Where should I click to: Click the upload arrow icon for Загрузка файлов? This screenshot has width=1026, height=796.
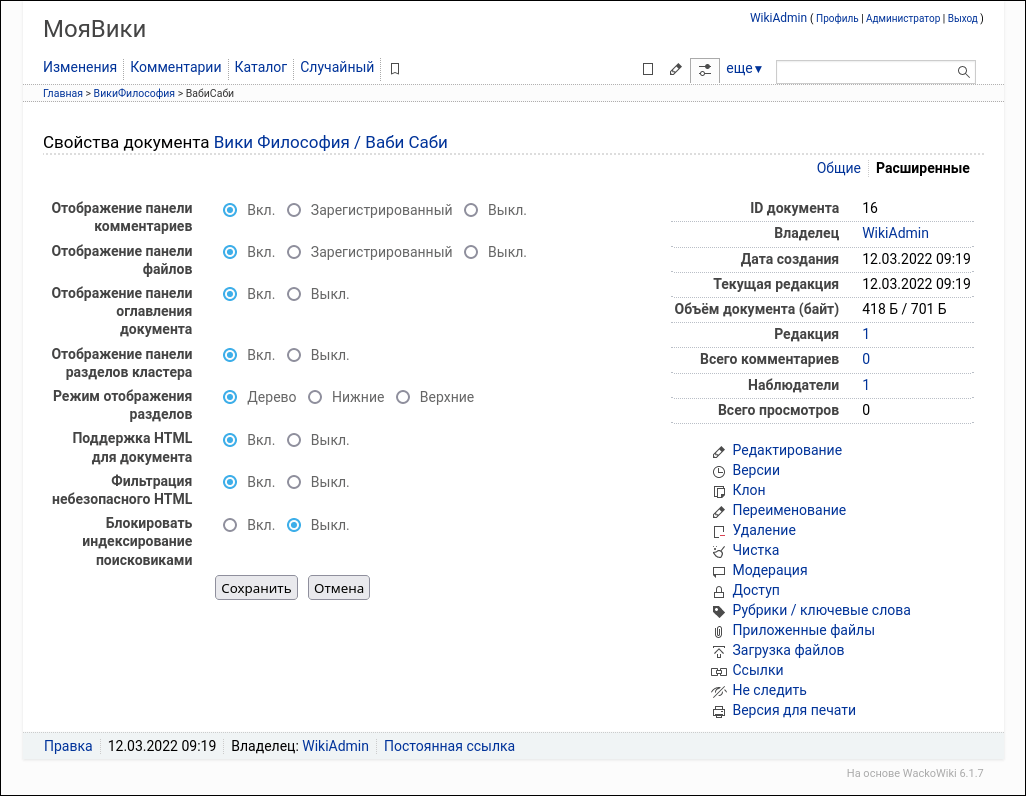point(718,650)
